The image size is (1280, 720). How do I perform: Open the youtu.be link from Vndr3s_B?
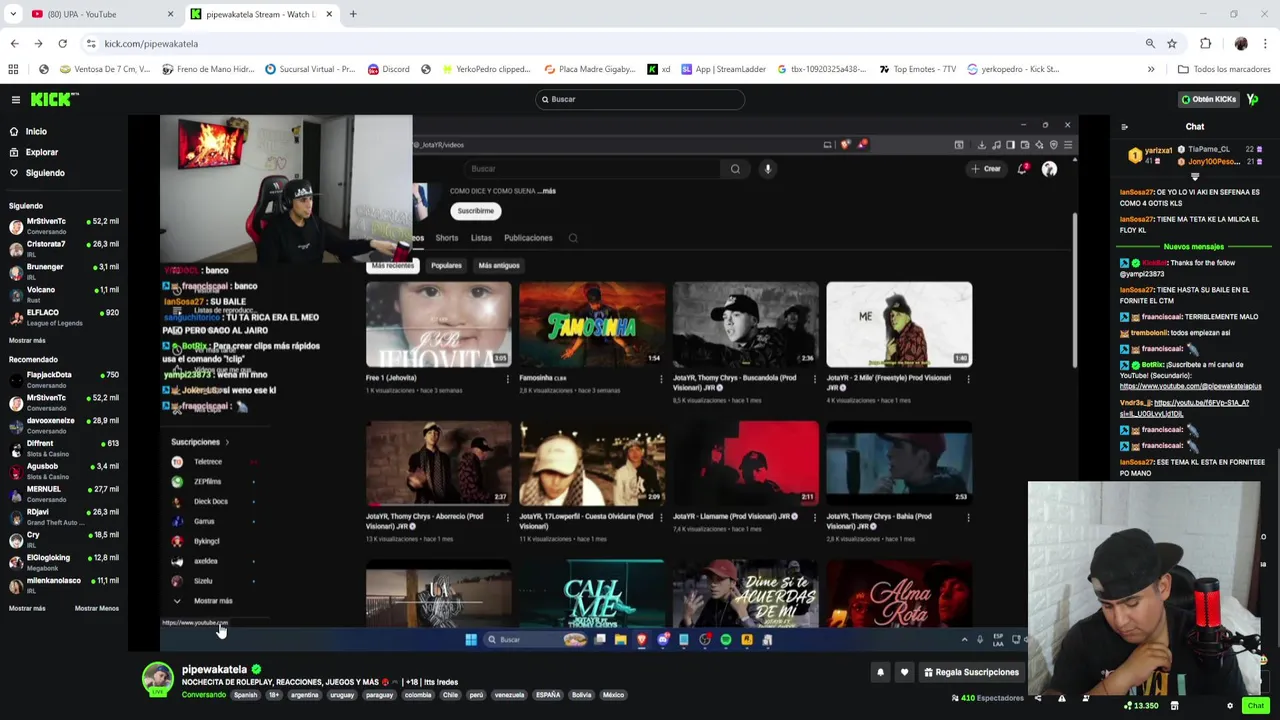[1184, 408]
